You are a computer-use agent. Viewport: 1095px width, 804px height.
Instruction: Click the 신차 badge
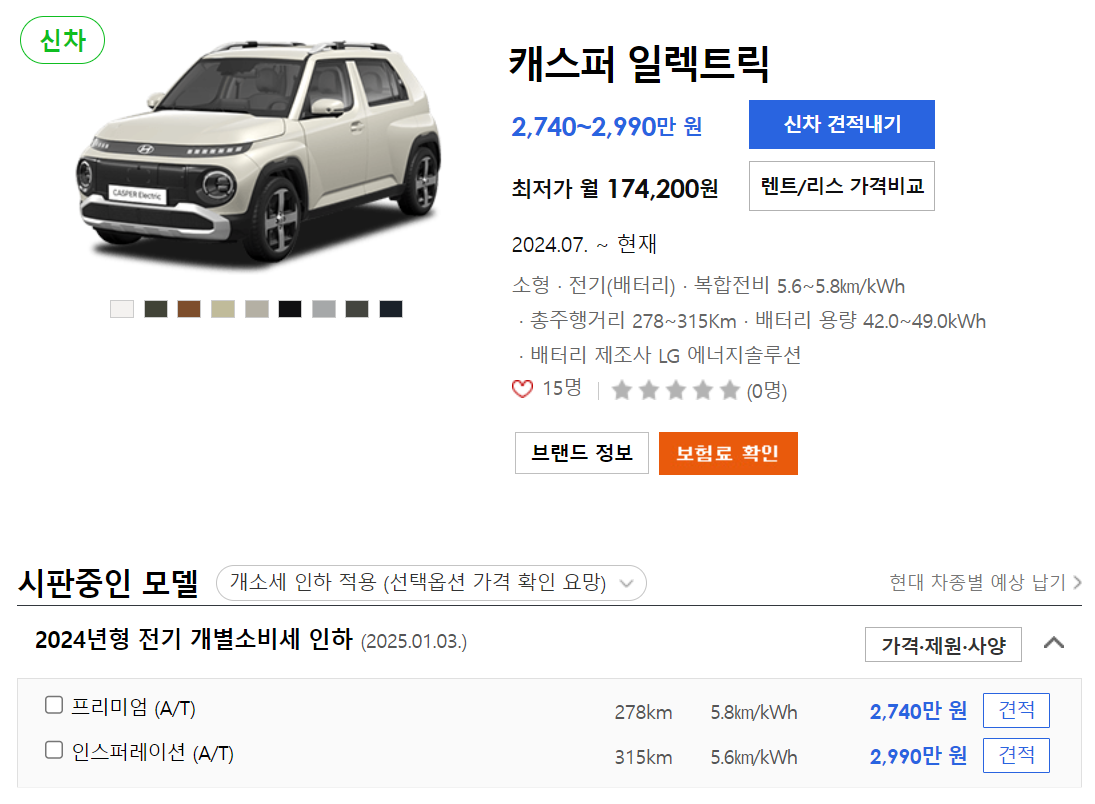62,41
